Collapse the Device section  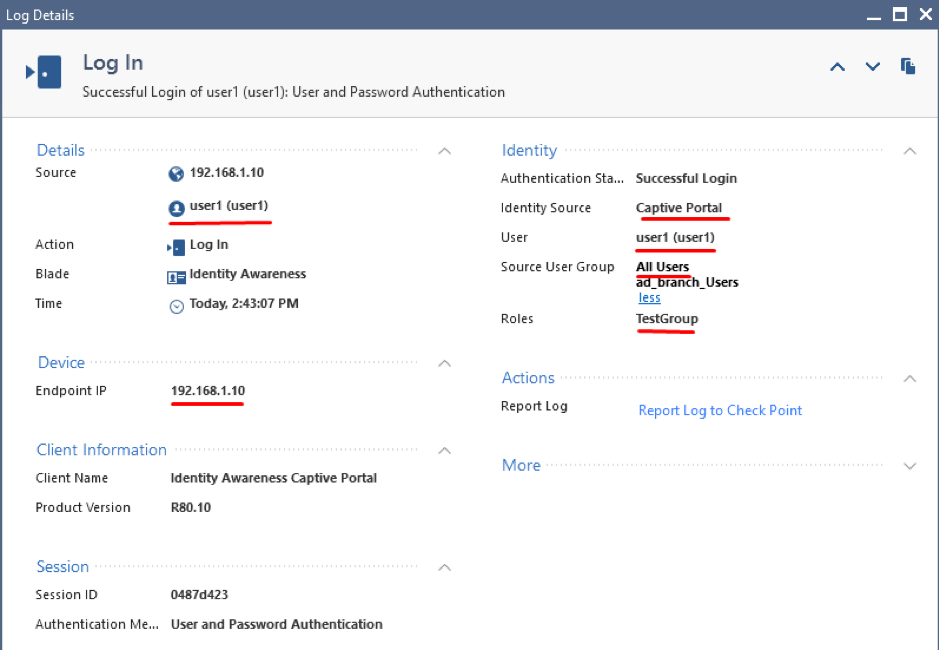coord(444,363)
